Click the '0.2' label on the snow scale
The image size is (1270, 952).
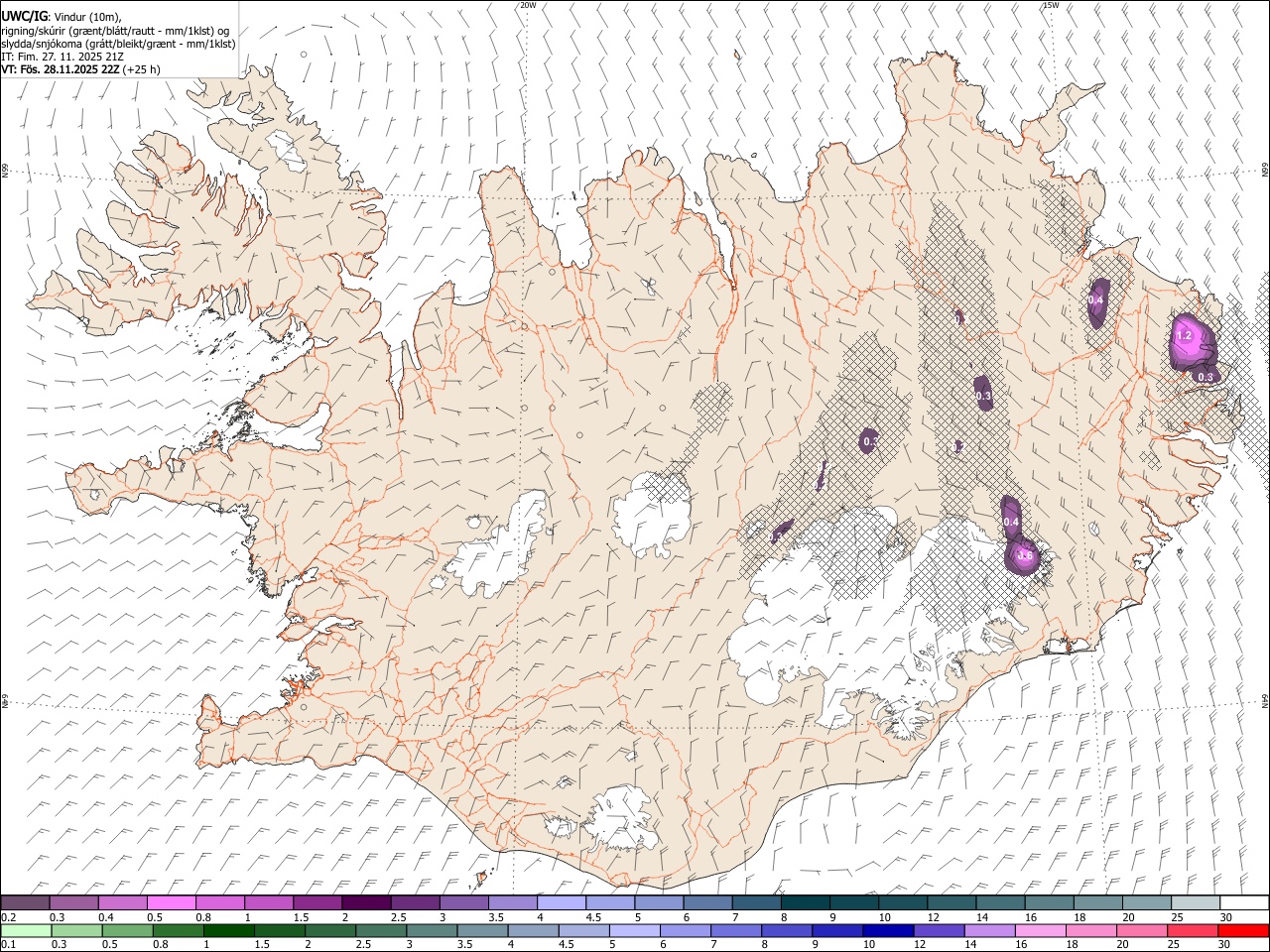(x=9, y=917)
